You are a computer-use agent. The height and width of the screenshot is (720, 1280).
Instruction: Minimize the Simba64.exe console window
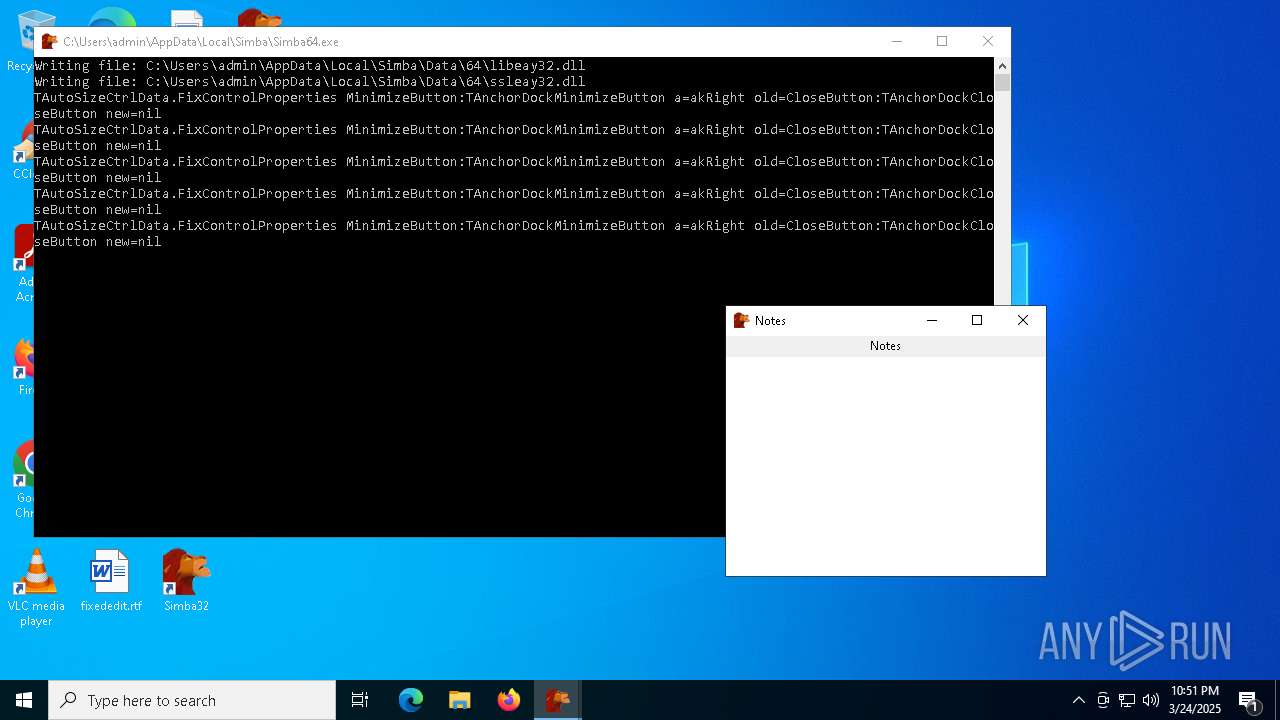coord(897,41)
